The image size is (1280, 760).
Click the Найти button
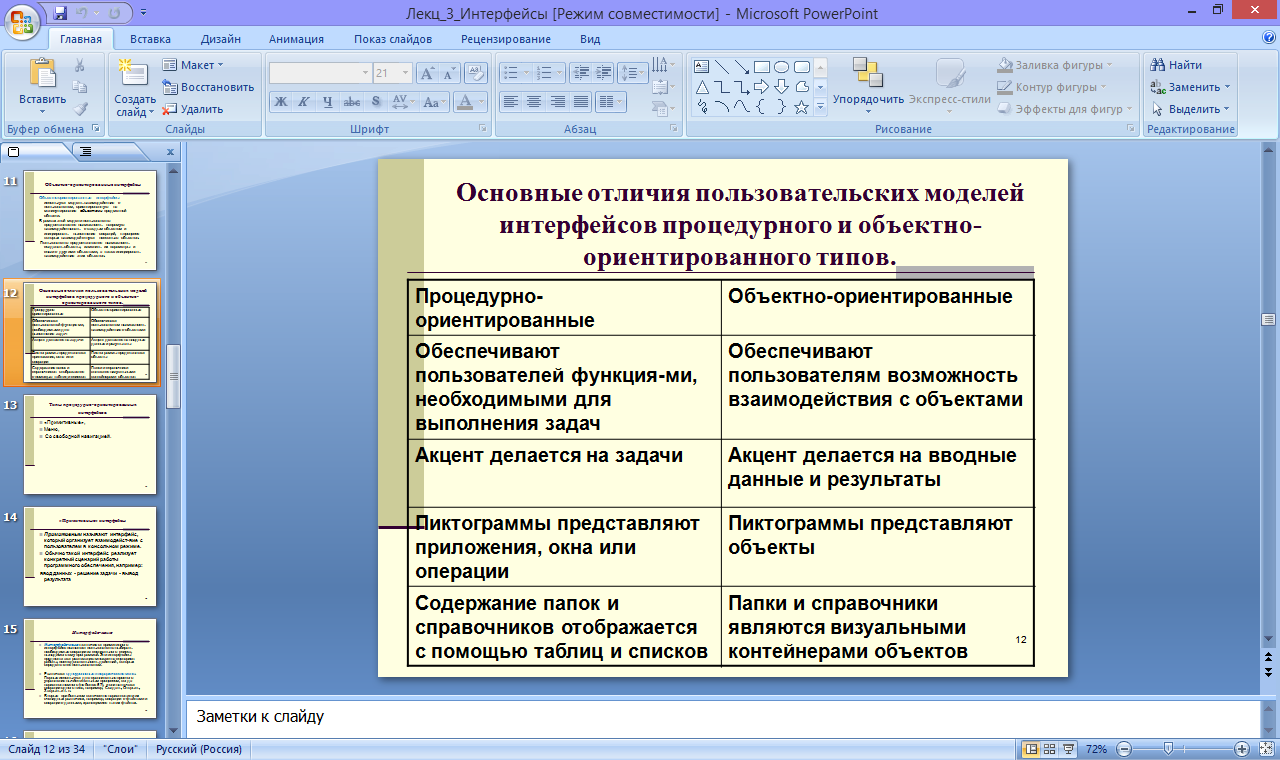click(x=1176, y=65)
